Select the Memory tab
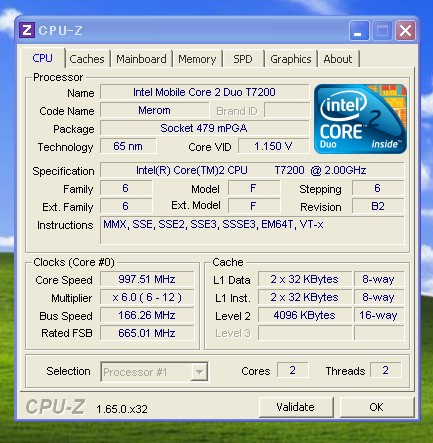Viewport: 433px width, 443px height. pyautogui.click(x=197, y=59)
